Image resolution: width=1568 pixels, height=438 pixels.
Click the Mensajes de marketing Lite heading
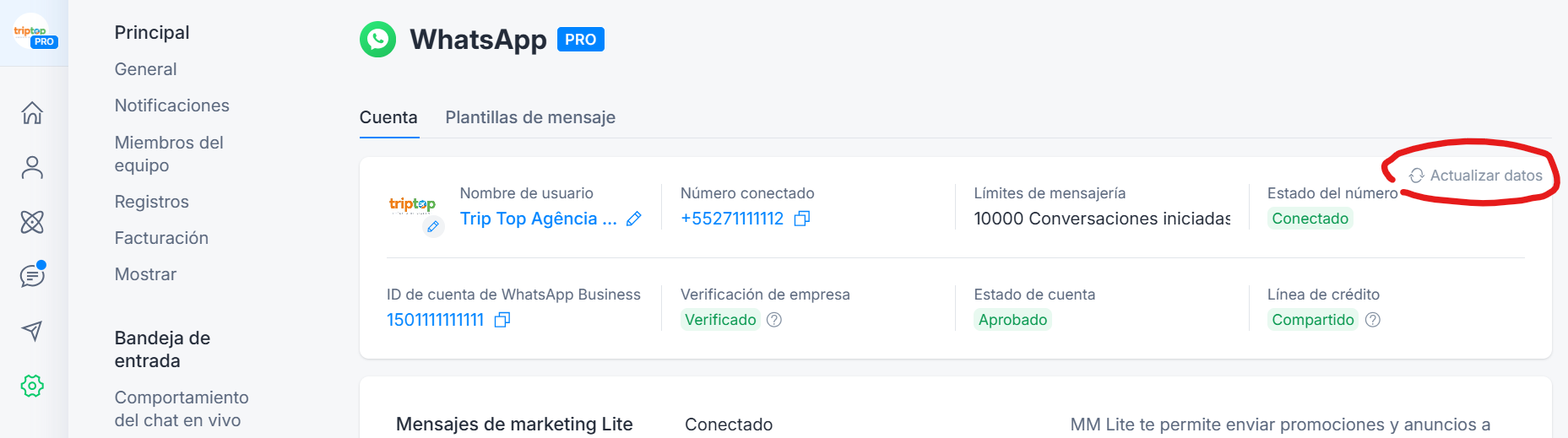[514, 424]
